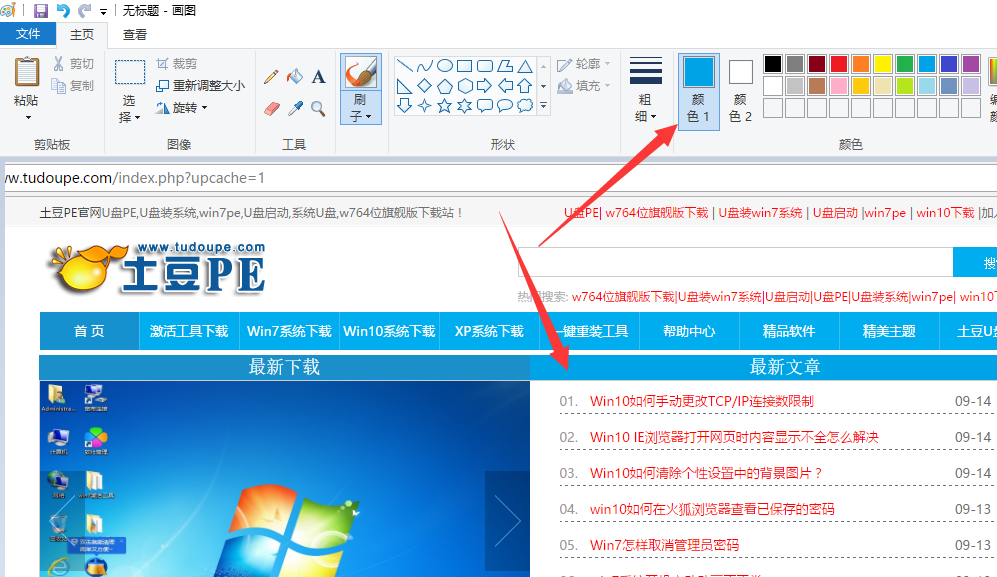
Task: Open the quick access toolbar customize arrow
Action: tap(103, 11)
